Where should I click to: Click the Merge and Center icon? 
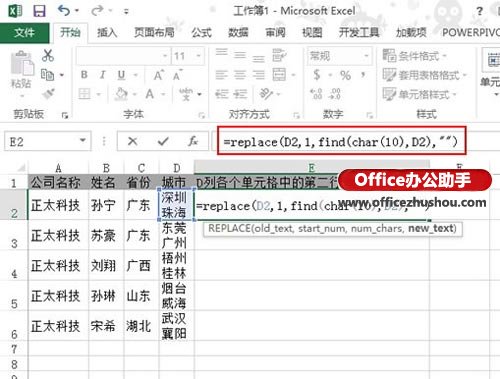click(279, 75)
